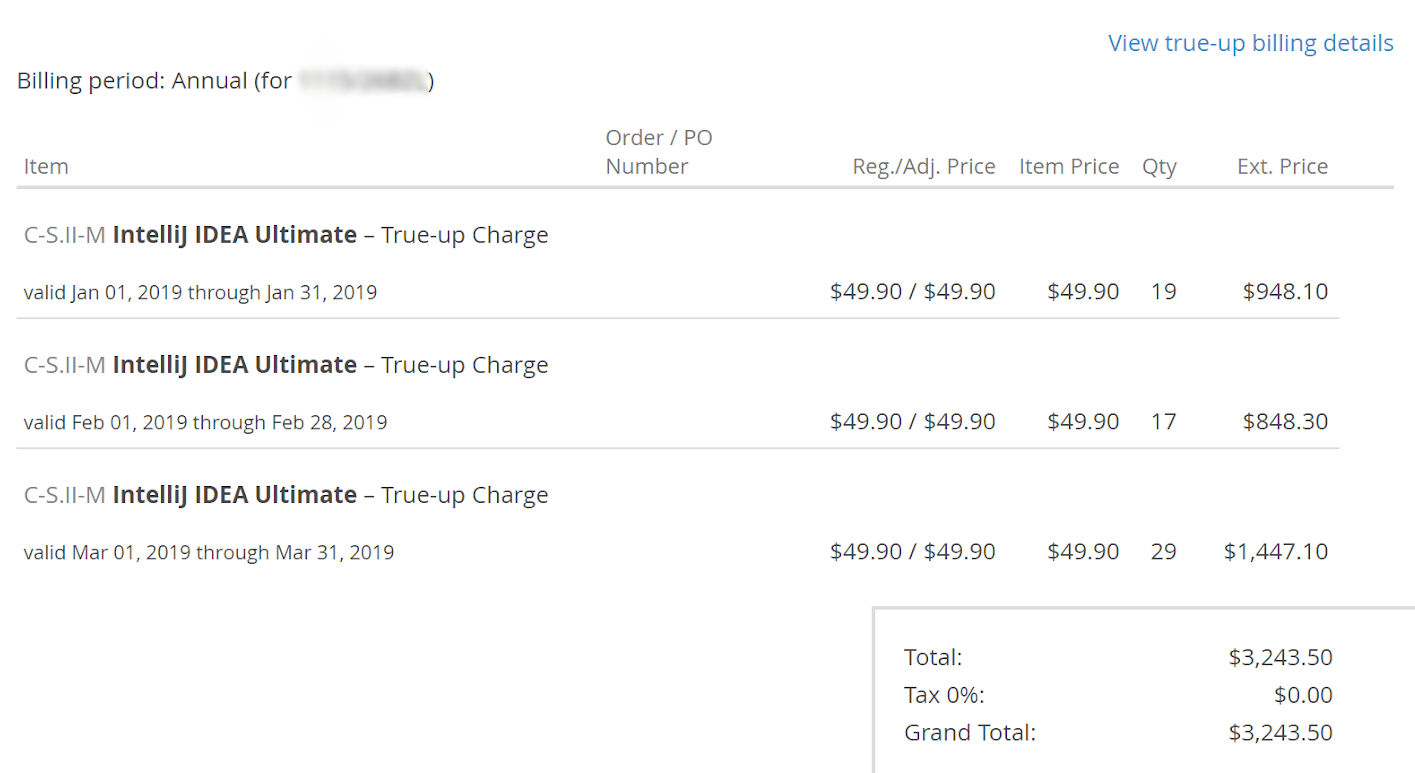Select the February 2019 validity date line
This screenshot has height=773, width=1415.
coord(205,422)
